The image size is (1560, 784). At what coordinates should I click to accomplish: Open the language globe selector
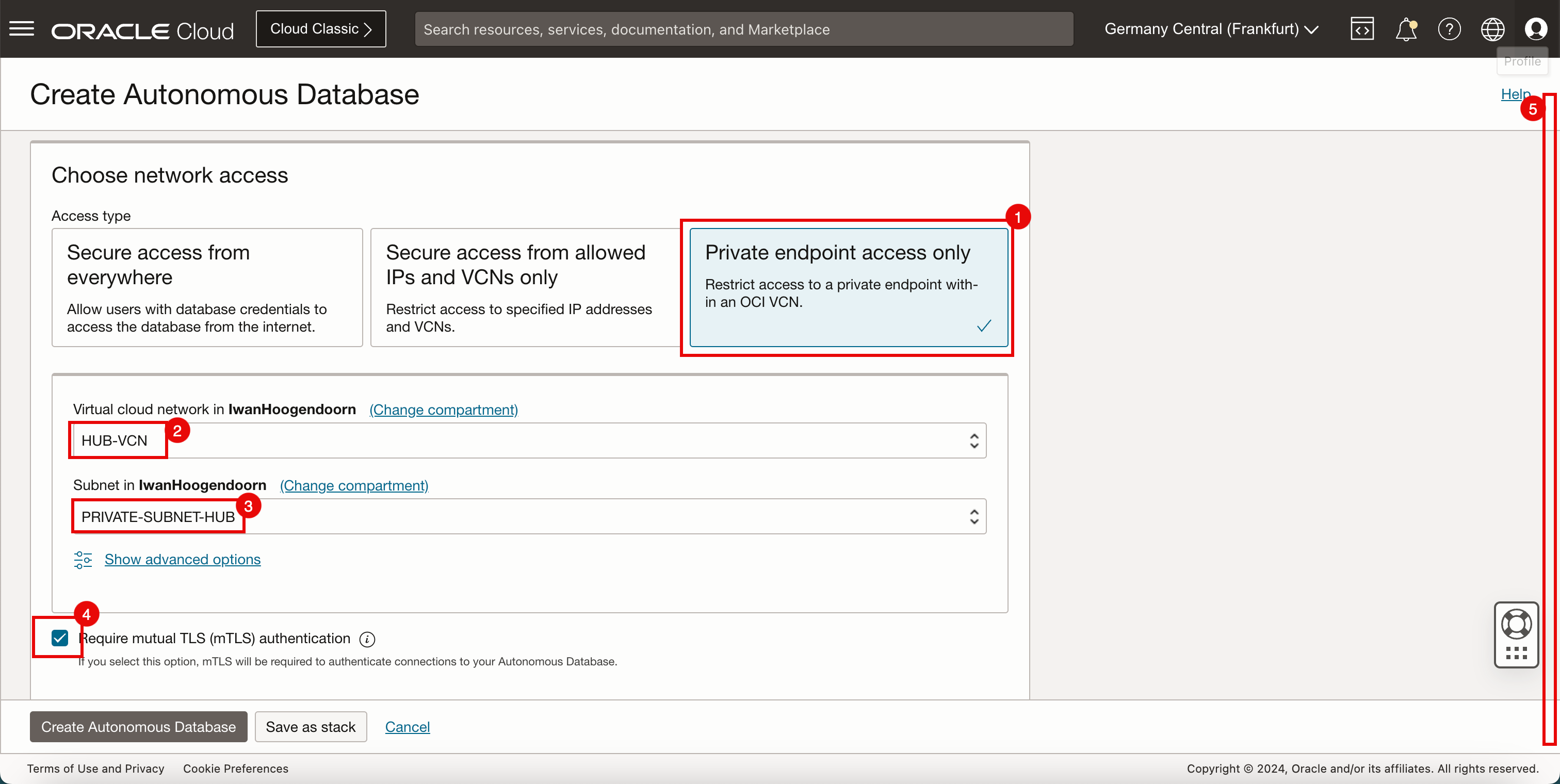[1492, 29]
